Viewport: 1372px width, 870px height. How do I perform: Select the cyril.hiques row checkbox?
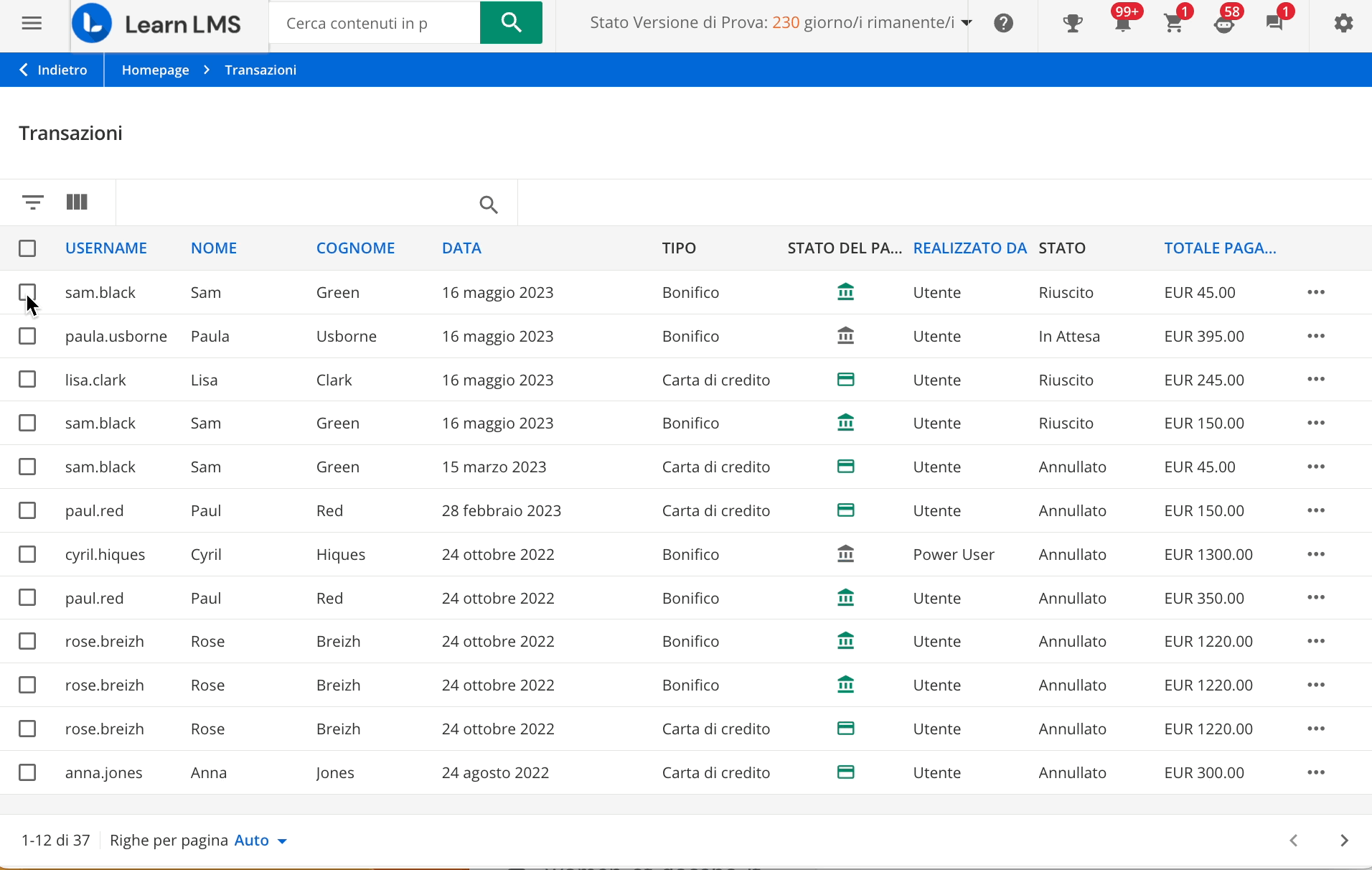tap(27, 554)
